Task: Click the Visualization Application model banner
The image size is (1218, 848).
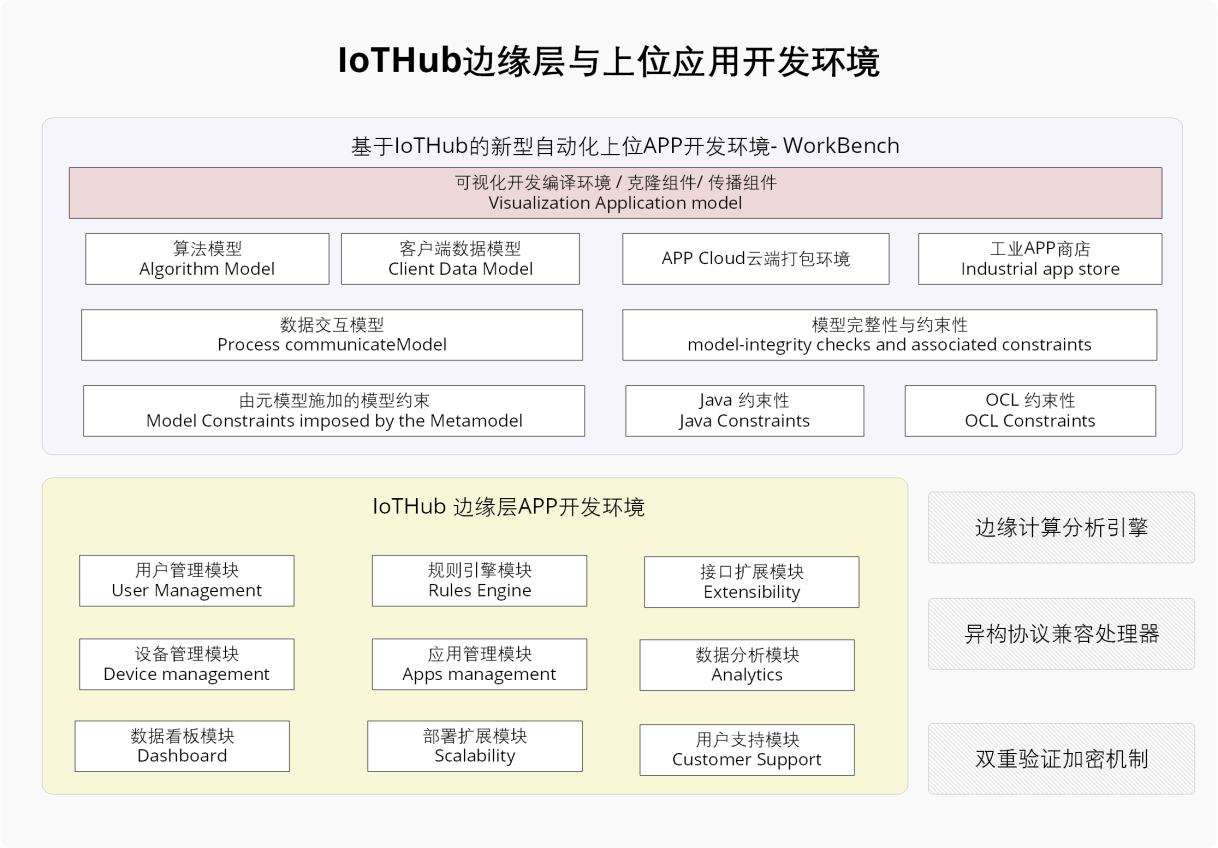Action: point(615,193)
